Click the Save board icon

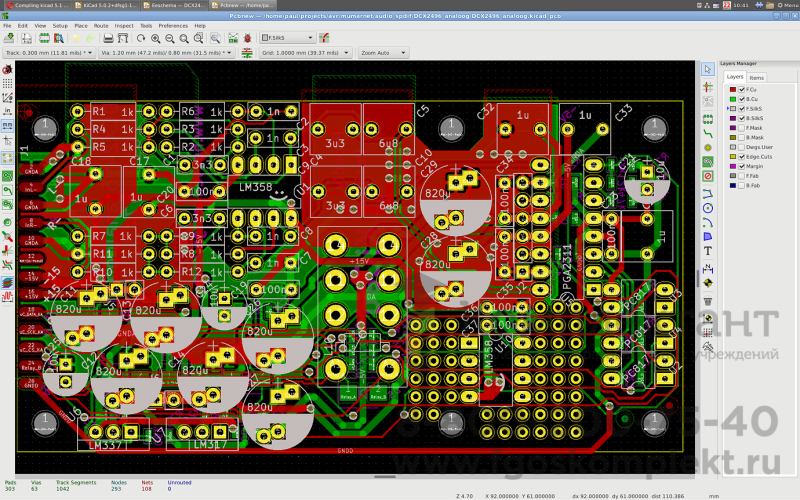(x=9, y=38)
